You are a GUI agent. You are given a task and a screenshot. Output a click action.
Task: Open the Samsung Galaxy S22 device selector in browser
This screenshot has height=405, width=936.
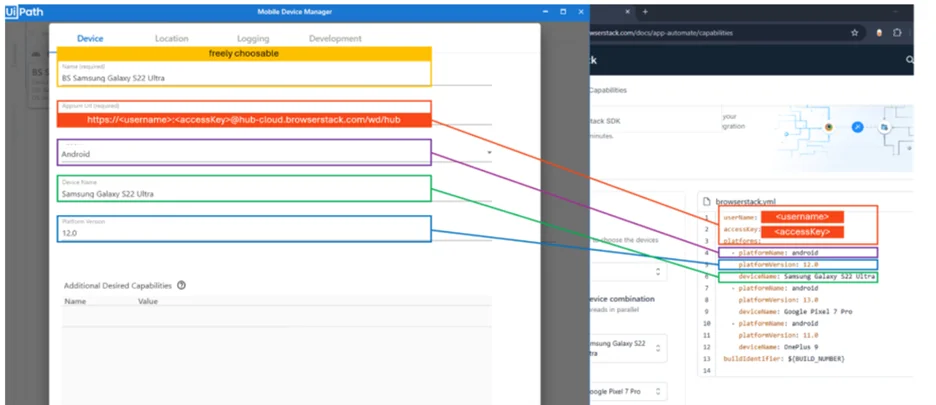[x=626, y=348]
